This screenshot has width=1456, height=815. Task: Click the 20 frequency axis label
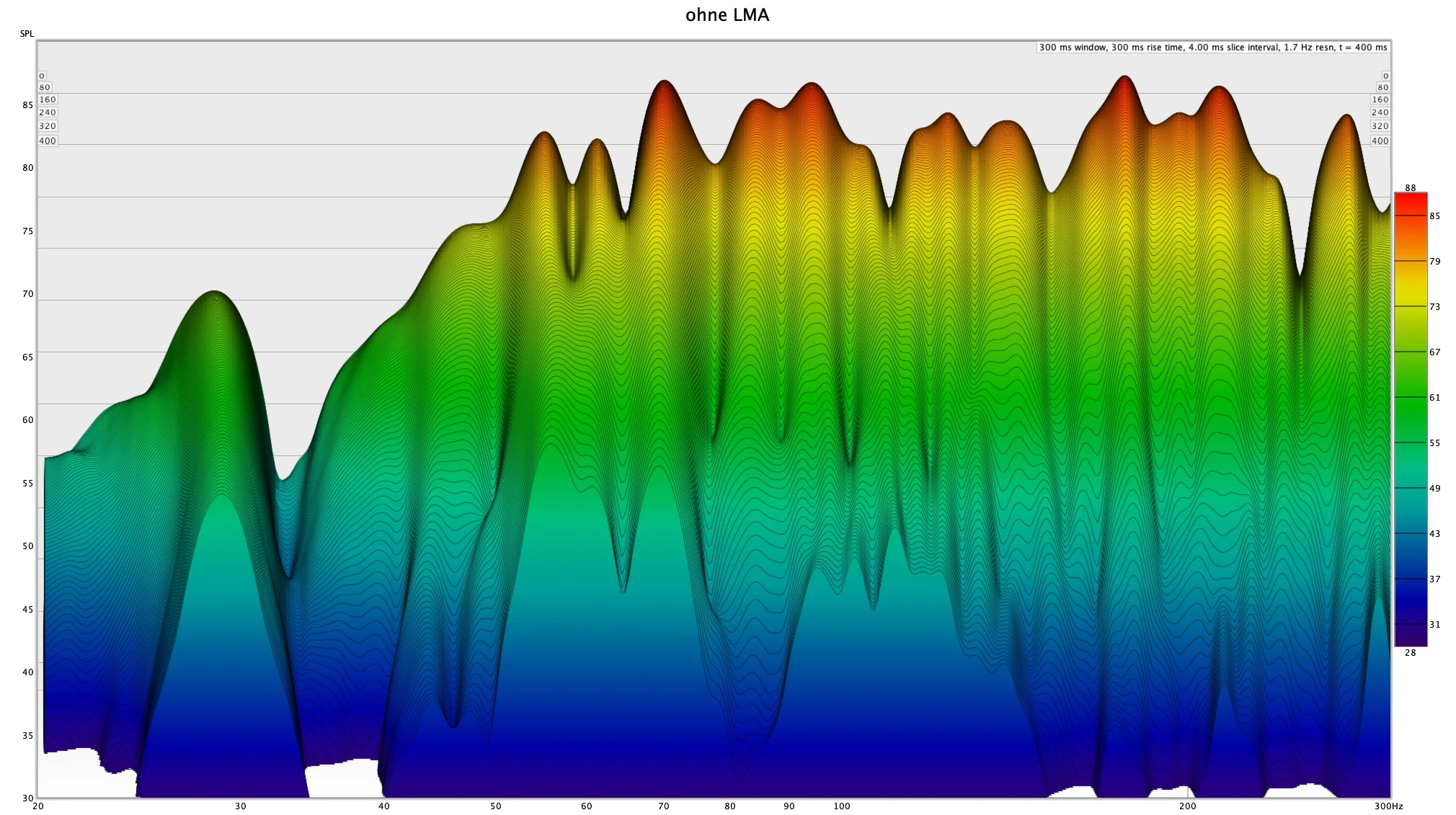[x=38, y=806]
